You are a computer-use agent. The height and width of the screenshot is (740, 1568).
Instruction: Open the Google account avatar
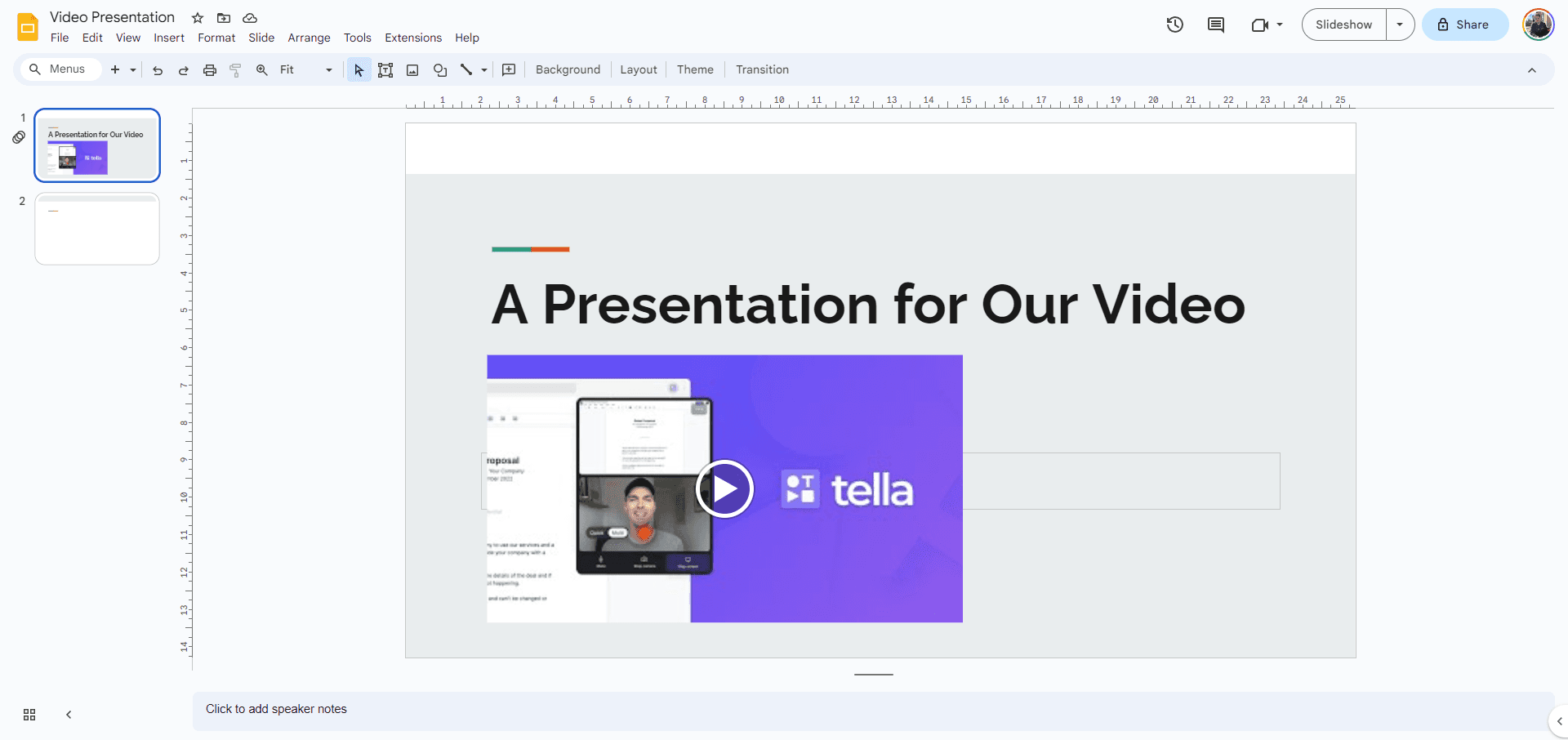pyautogui.click(x=1538, y=25)
